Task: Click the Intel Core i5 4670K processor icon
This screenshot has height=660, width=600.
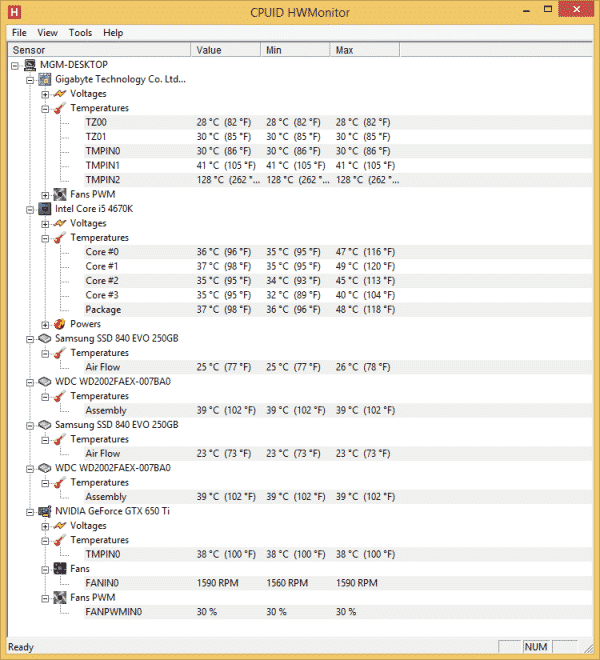Action: point(45,209)
